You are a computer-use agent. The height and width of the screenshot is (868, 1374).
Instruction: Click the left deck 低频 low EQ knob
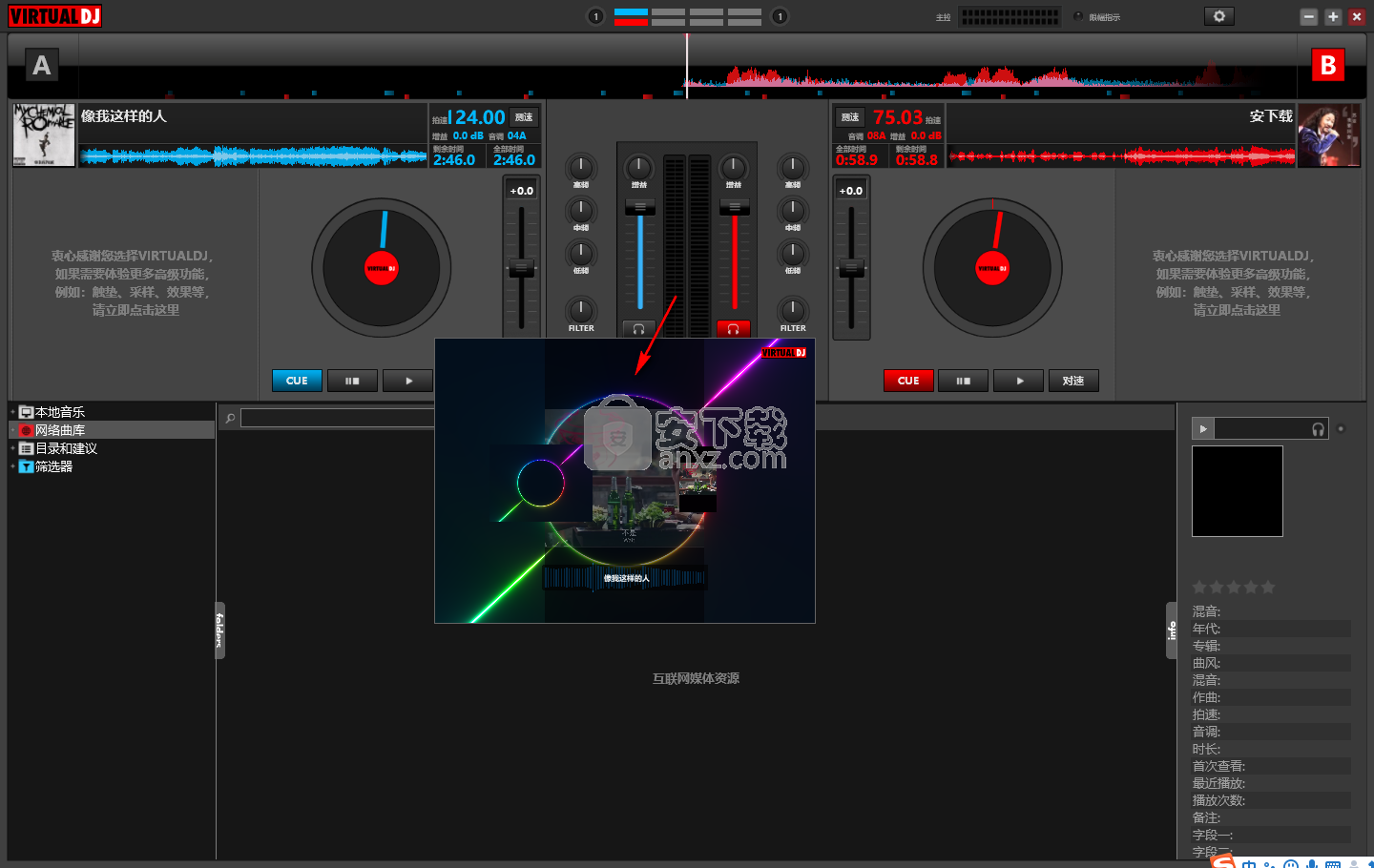tap(581, 253)
